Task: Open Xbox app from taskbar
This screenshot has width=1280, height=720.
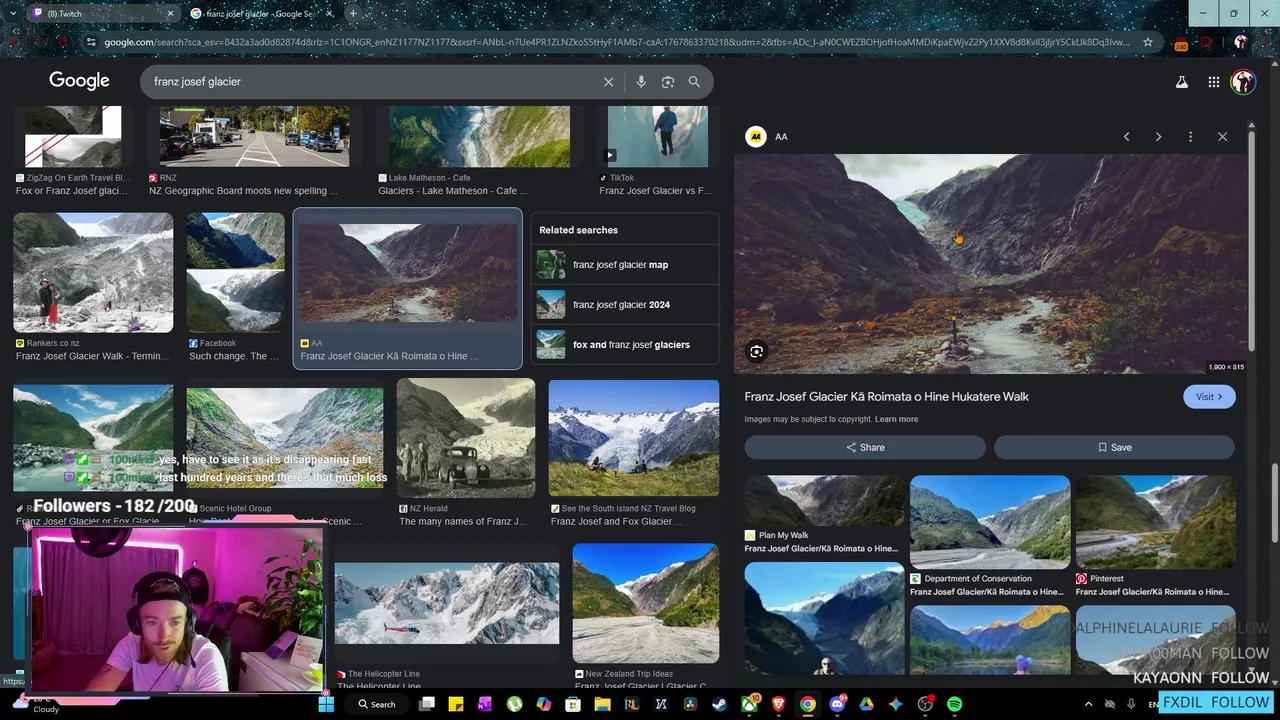Action: point(749,704)
